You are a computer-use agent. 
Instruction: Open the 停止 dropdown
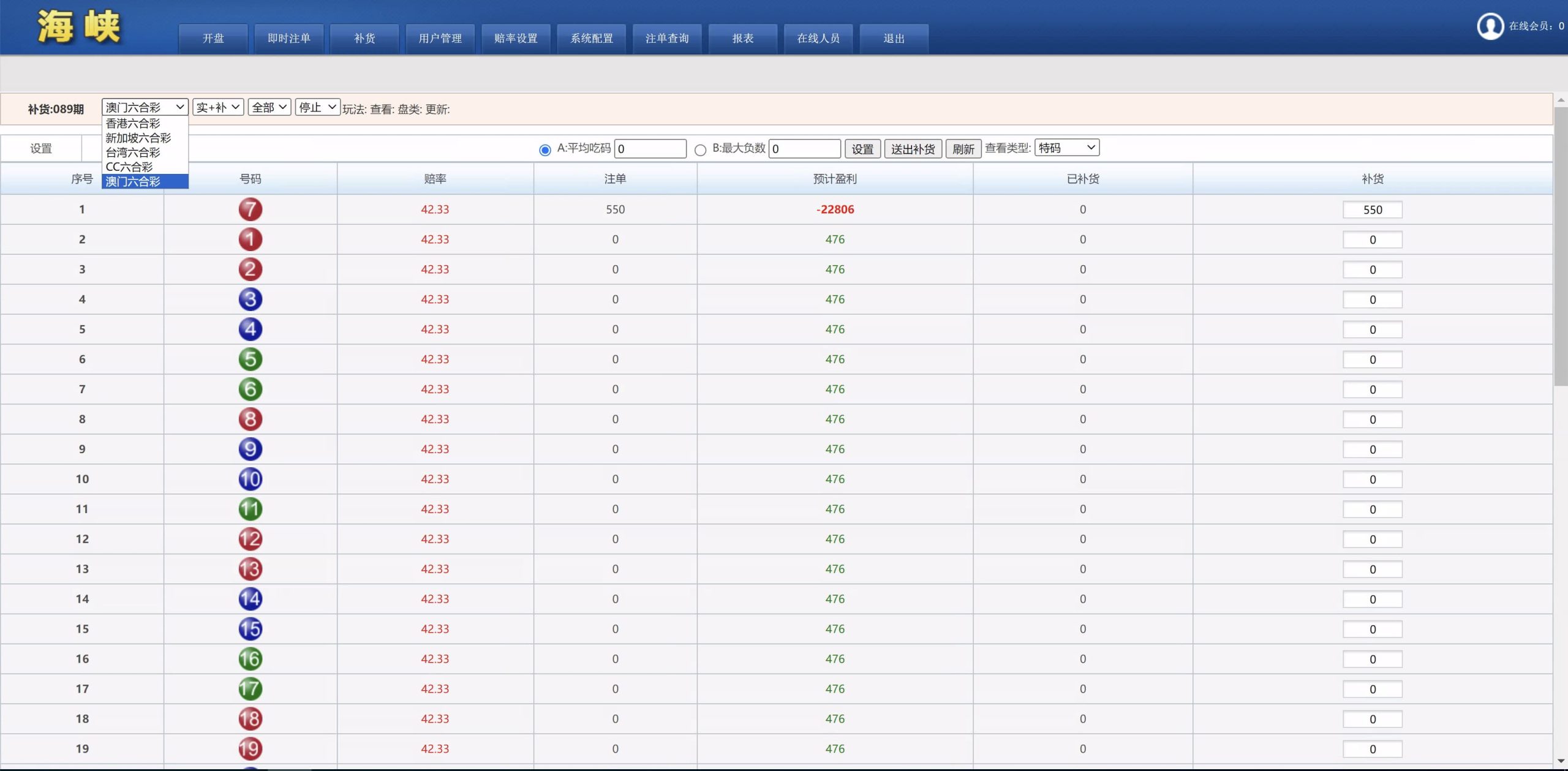pos(317,108)
